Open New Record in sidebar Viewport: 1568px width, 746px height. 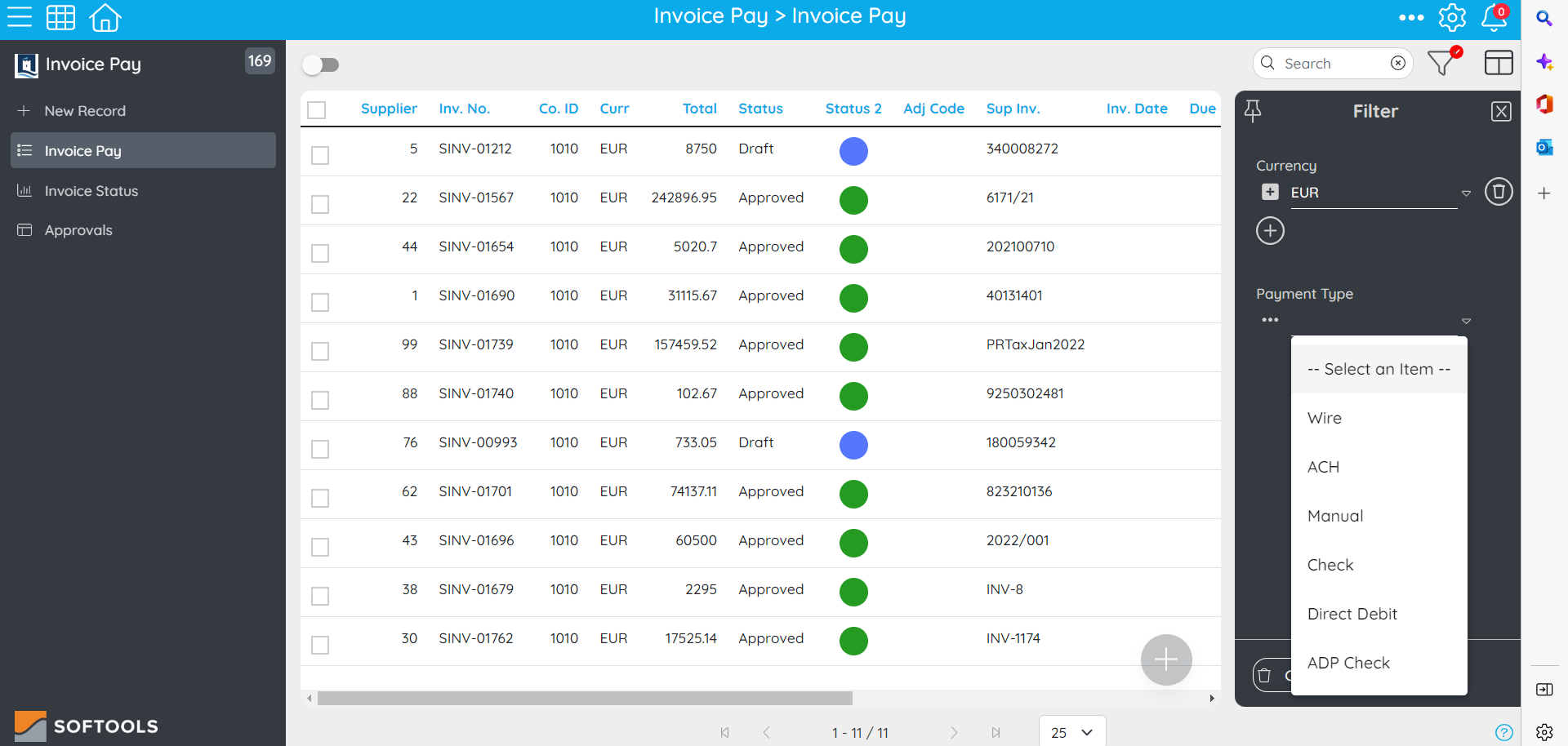pyautogui.click(x=143, y=111)
